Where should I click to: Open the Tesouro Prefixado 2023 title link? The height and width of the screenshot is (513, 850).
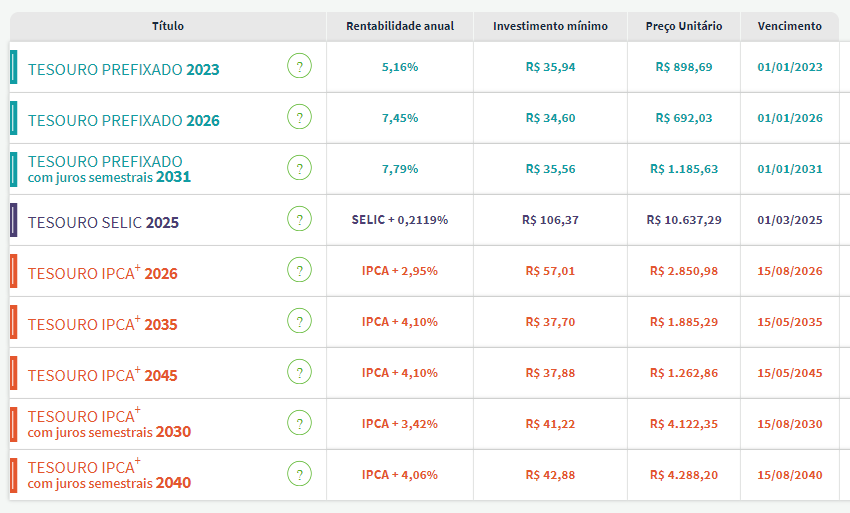click(x=123, y=70)
